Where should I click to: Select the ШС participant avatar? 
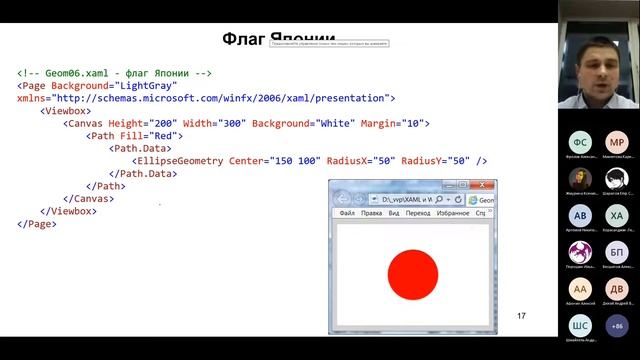point(580,326)
